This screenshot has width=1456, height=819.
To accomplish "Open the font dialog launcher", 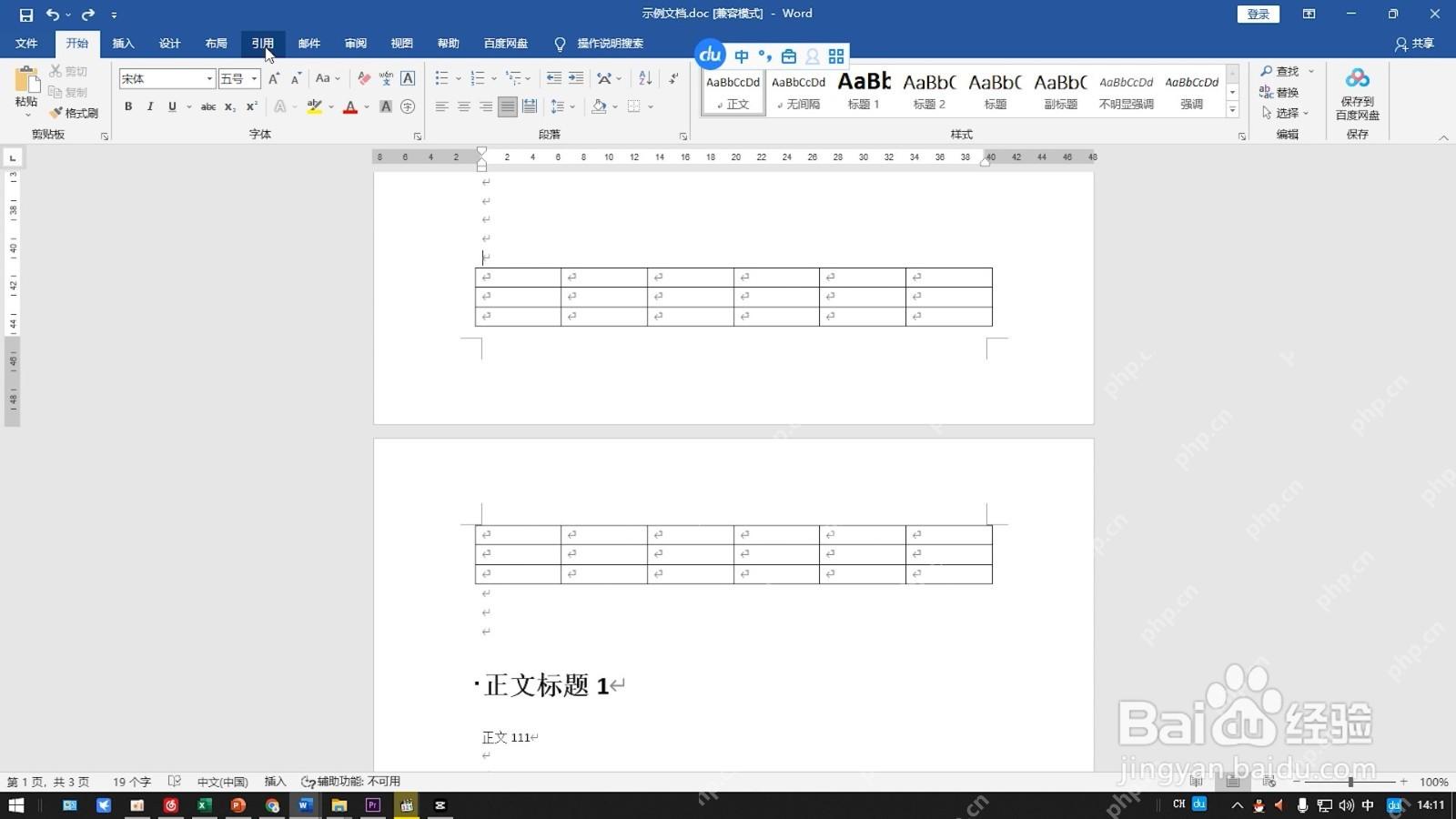I will coord(418,136).
